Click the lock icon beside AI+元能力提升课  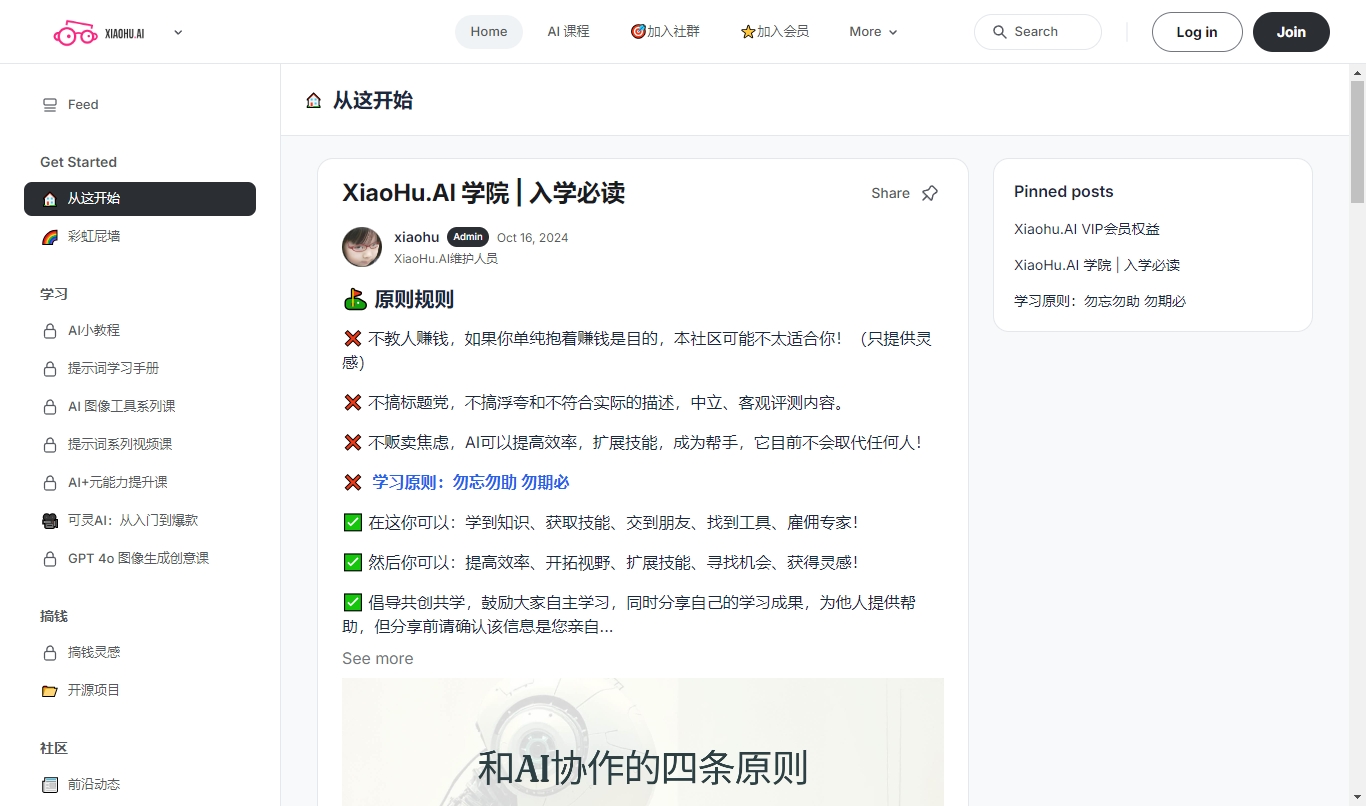[50, 483]
